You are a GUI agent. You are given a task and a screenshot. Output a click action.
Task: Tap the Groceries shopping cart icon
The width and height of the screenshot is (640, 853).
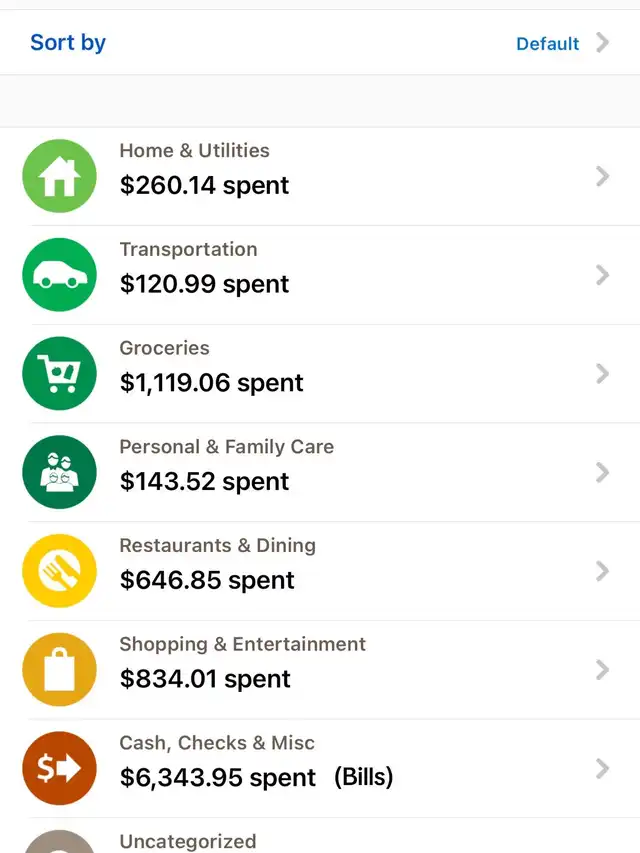pos(59,373)
